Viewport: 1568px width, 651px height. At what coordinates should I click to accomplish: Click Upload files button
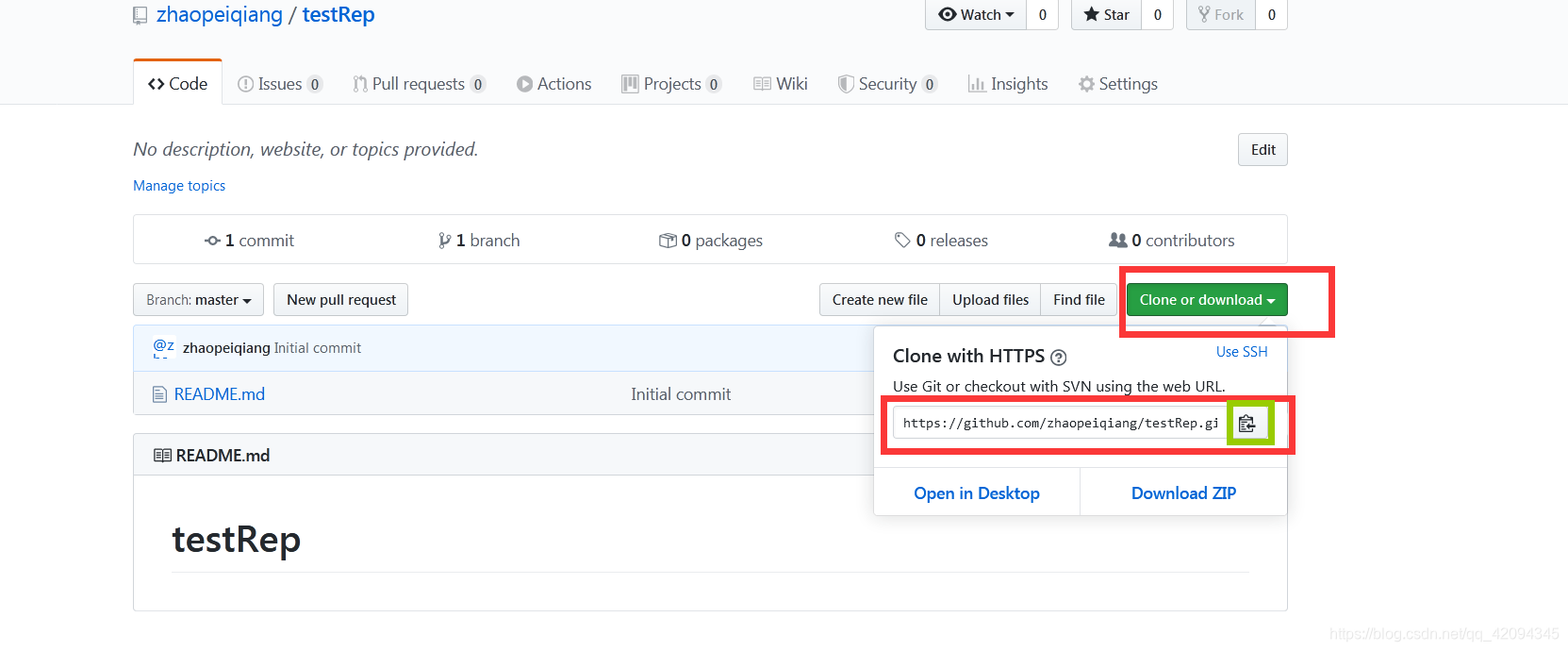click(990, 300)
